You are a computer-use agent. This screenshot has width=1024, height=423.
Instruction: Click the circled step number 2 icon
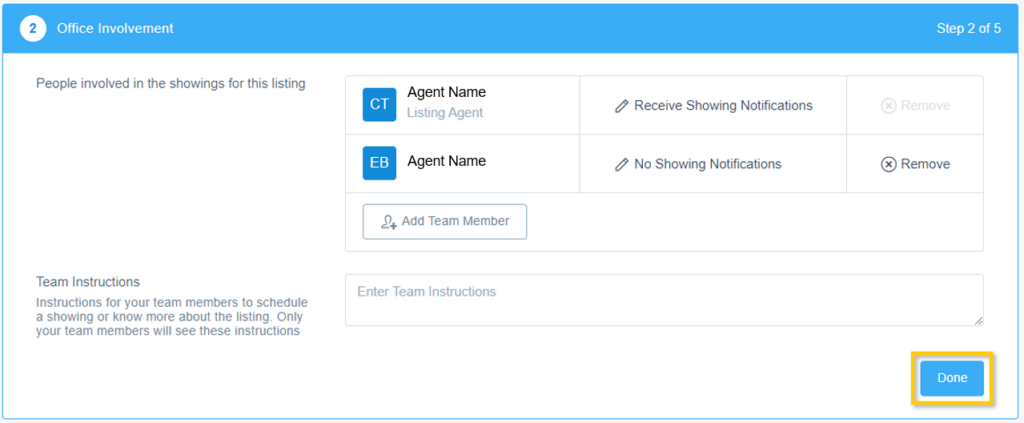click(x=32, y=28)
